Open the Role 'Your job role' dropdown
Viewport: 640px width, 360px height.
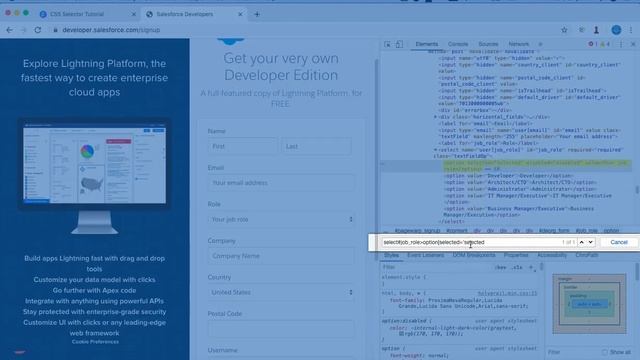[281, 219]
